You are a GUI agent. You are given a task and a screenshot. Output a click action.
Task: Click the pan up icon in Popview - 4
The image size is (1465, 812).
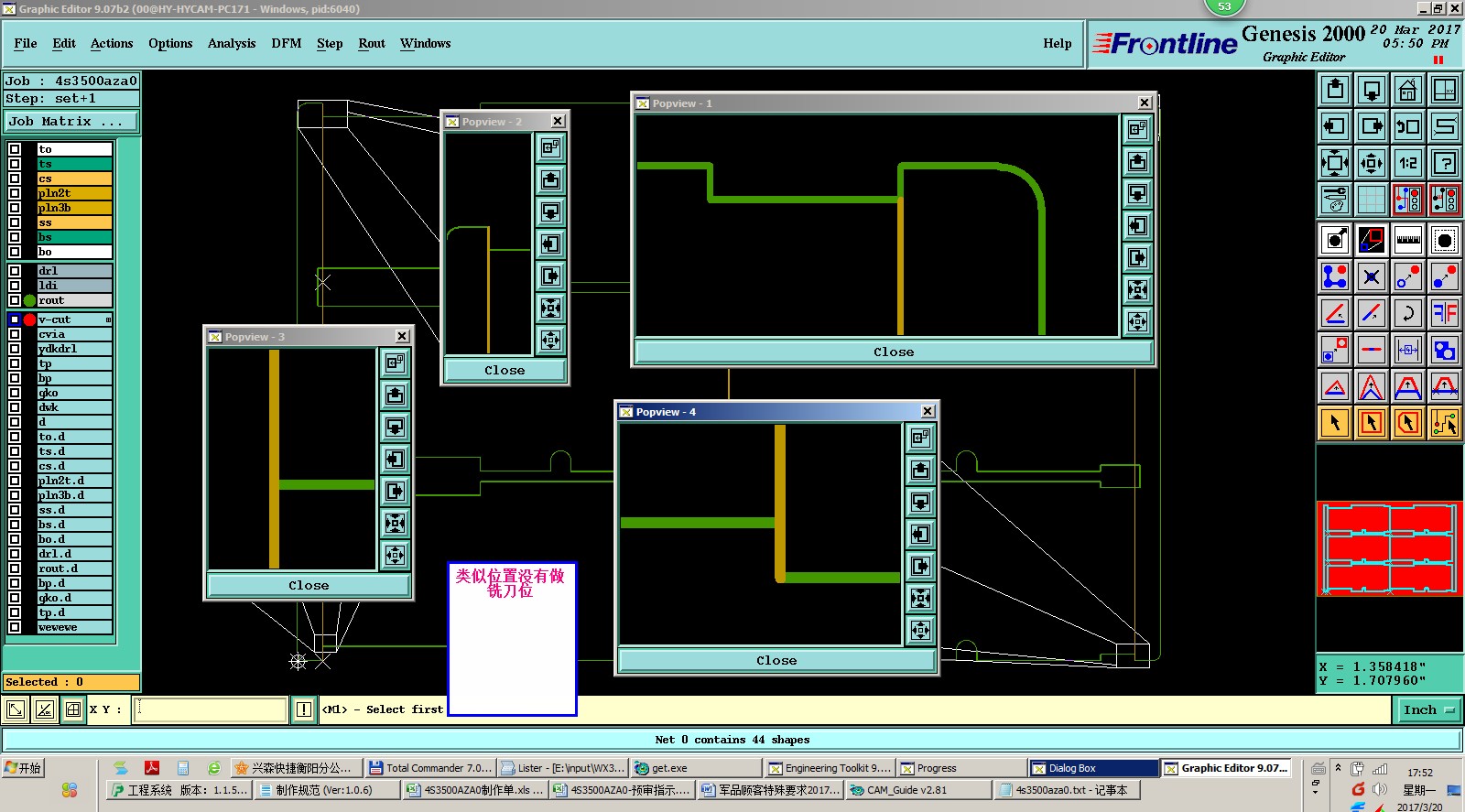pos(920,471)
